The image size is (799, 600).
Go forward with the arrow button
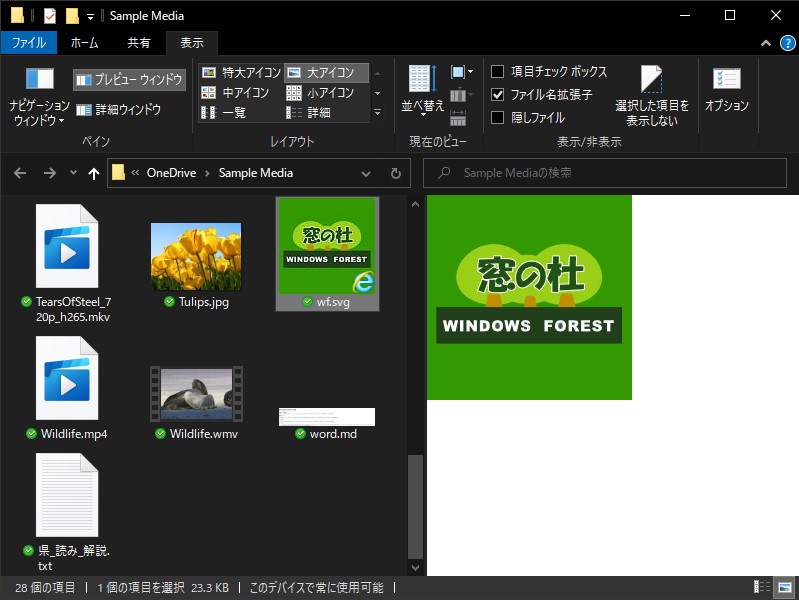[50, 173]
